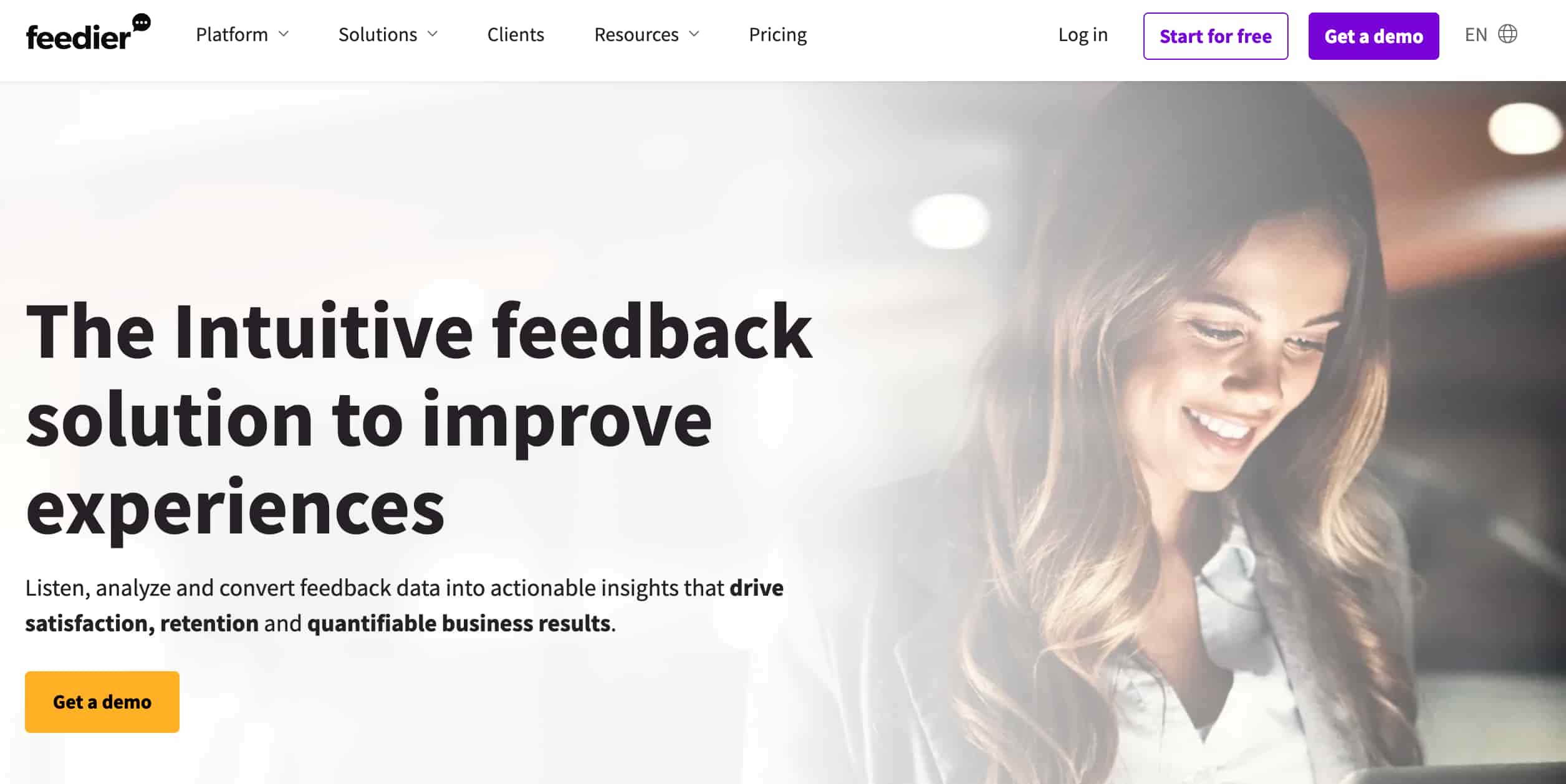Viewport: 1566px width, 784px height.
Task: Go to the Clients page
Action: click(516, 34)
